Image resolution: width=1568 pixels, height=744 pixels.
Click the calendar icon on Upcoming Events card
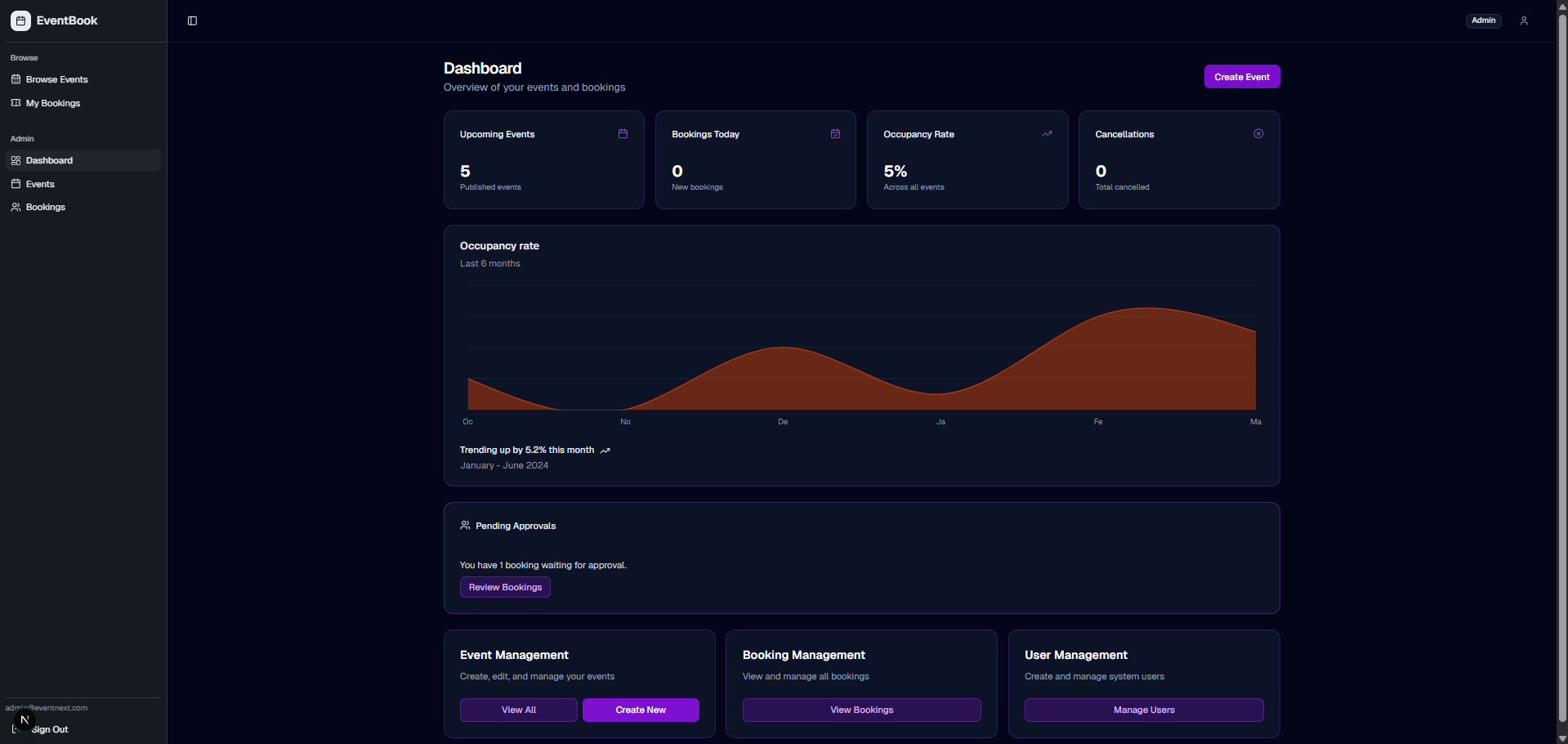point(623,133)
